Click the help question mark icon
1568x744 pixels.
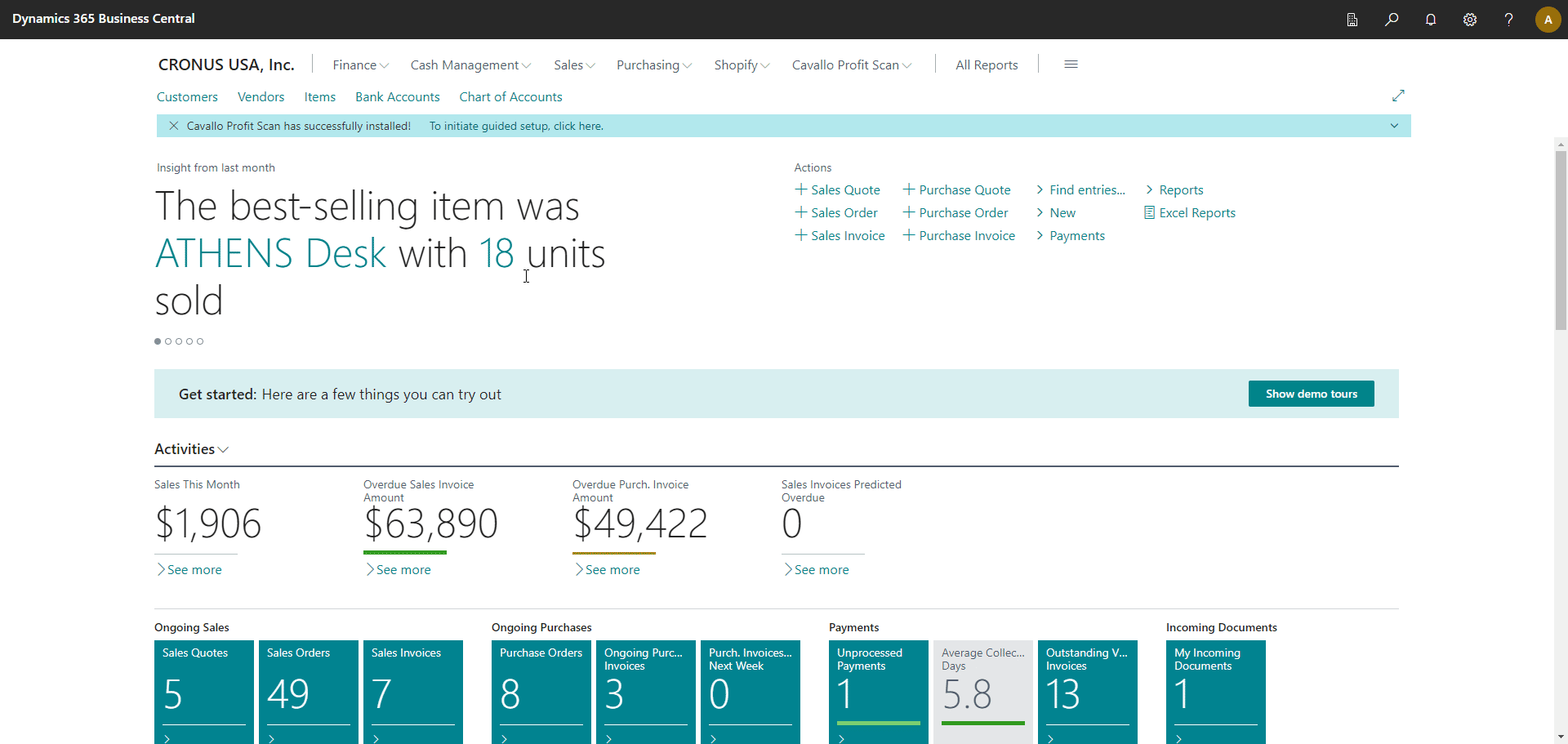(1508, 20)
